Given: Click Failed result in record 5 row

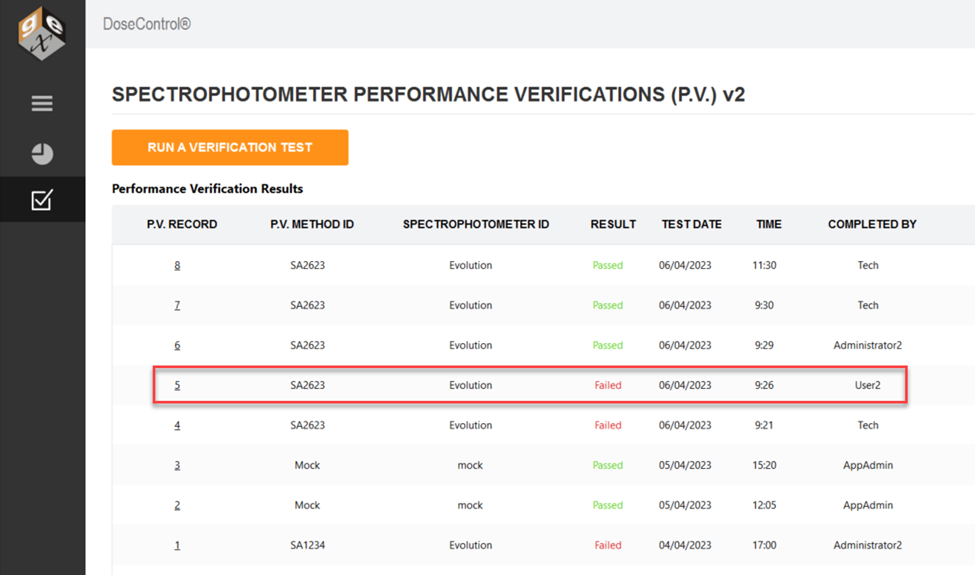Looking at the screenshot, I should click(608, 385).
